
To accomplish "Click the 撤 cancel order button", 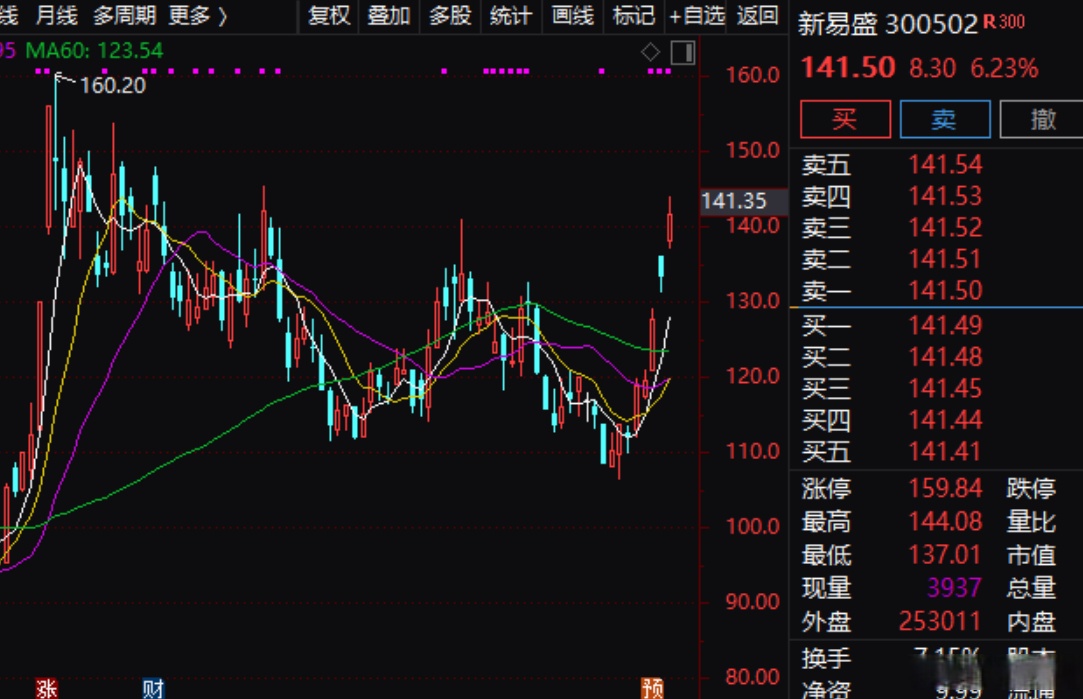I will (1042, 119).
